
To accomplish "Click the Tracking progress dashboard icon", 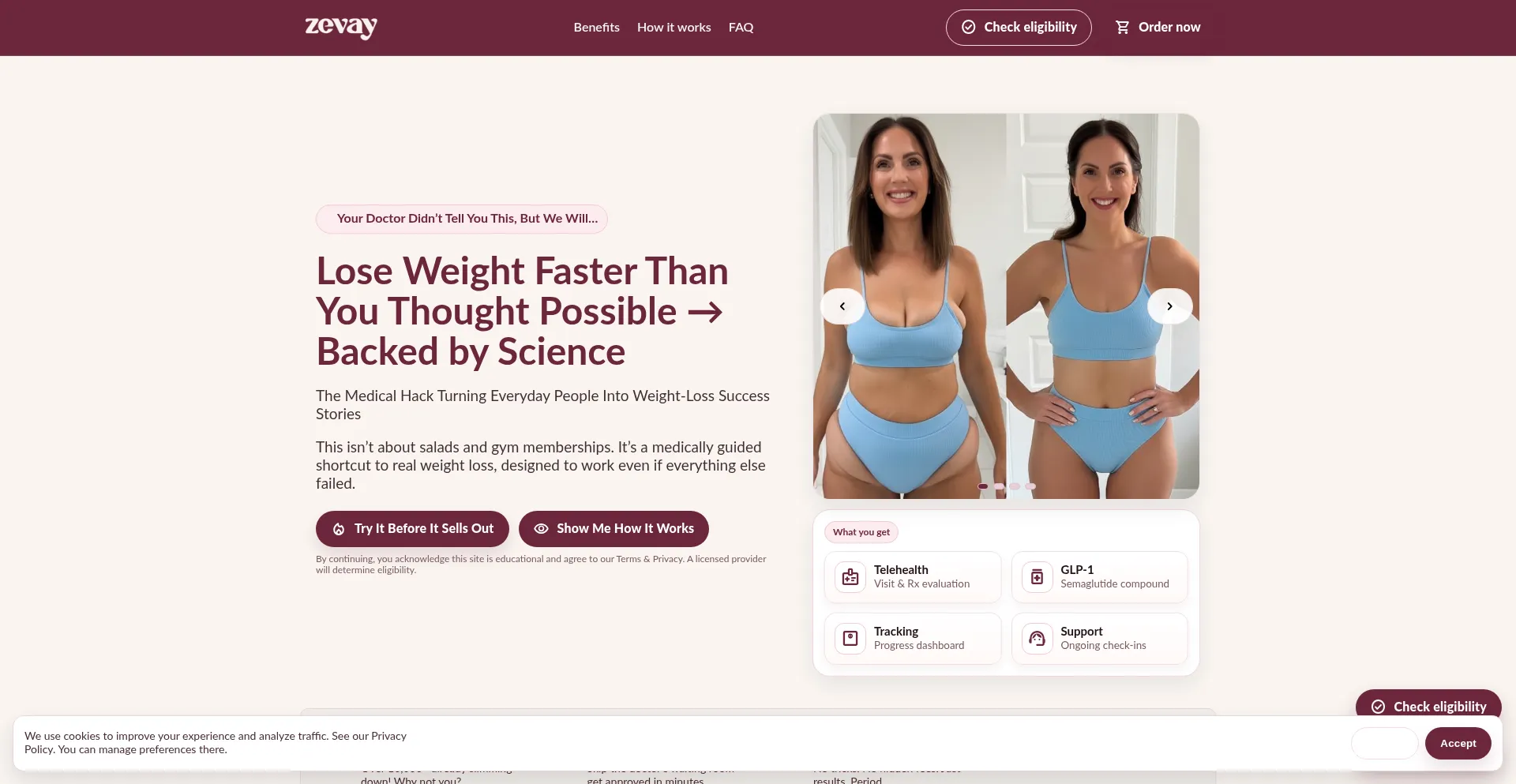I will point(850,639).
